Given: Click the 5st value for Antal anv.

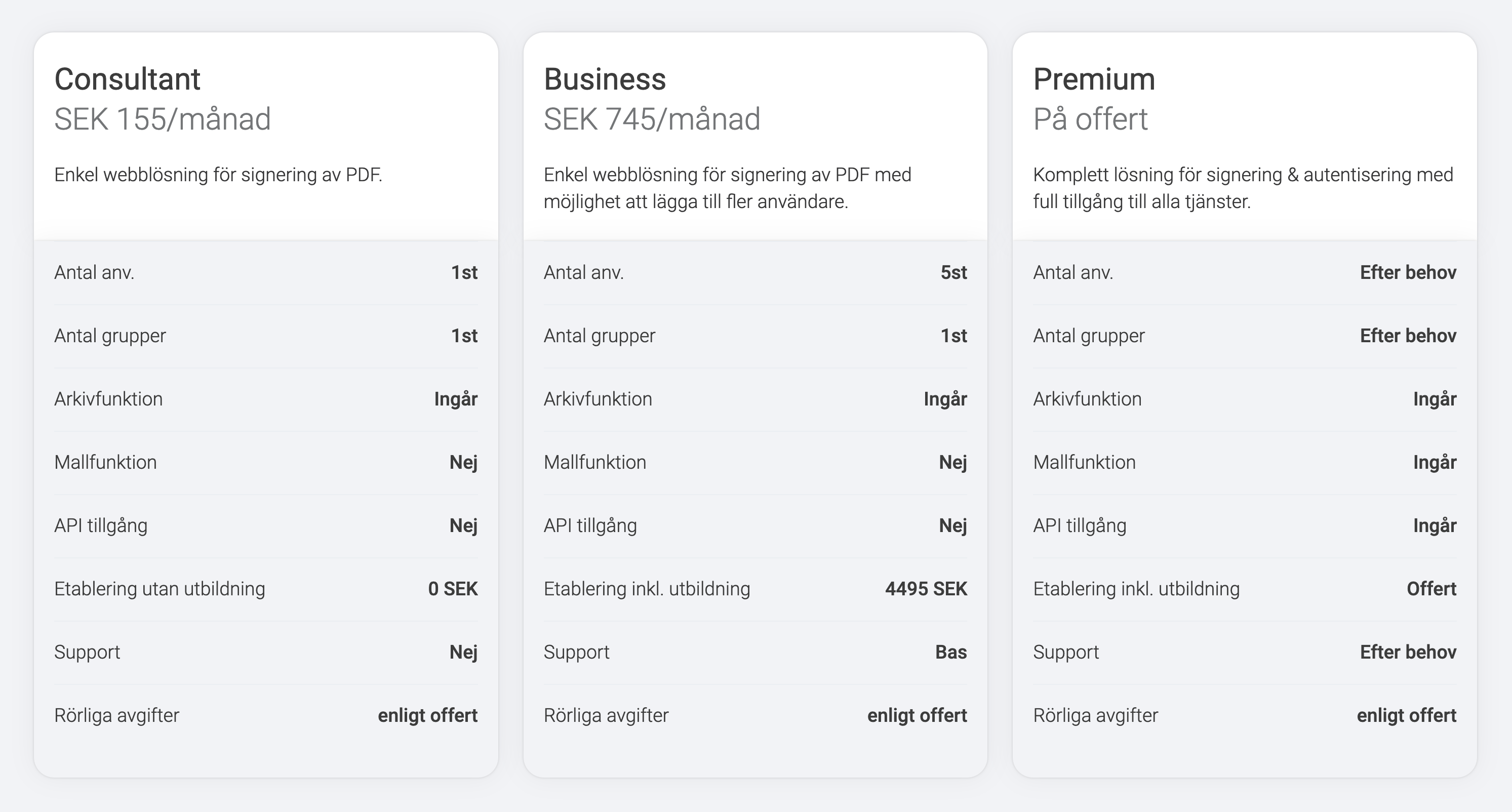Looking at the screenshot, I should click(953, 272).
